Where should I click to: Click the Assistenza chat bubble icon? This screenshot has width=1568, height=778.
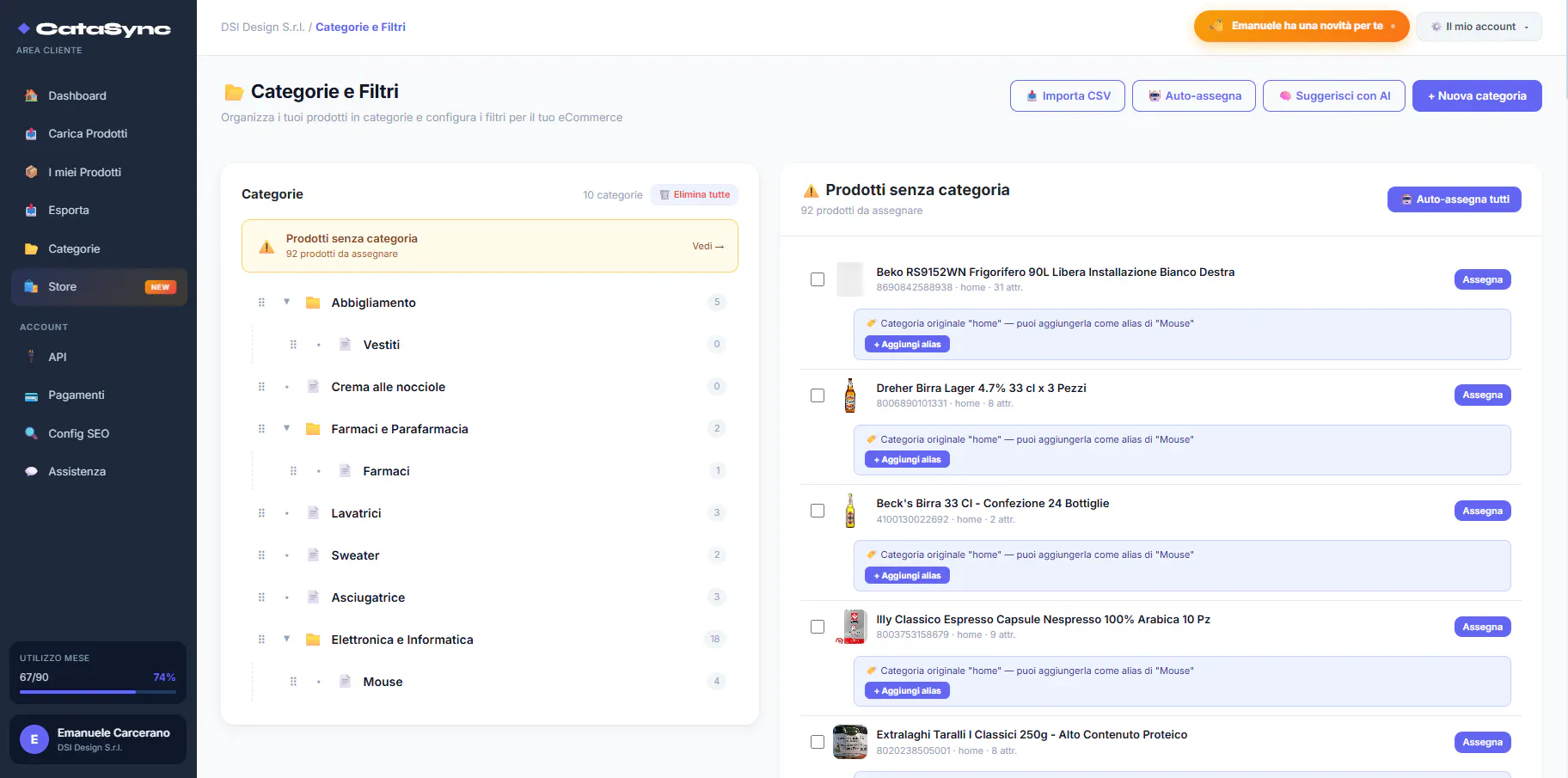click(x=31, y=471)
